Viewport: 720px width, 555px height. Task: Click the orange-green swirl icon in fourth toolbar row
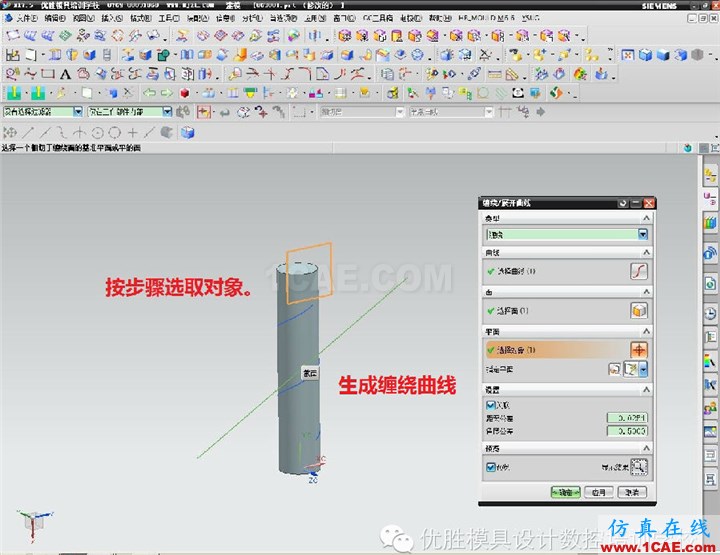(556, 93)
